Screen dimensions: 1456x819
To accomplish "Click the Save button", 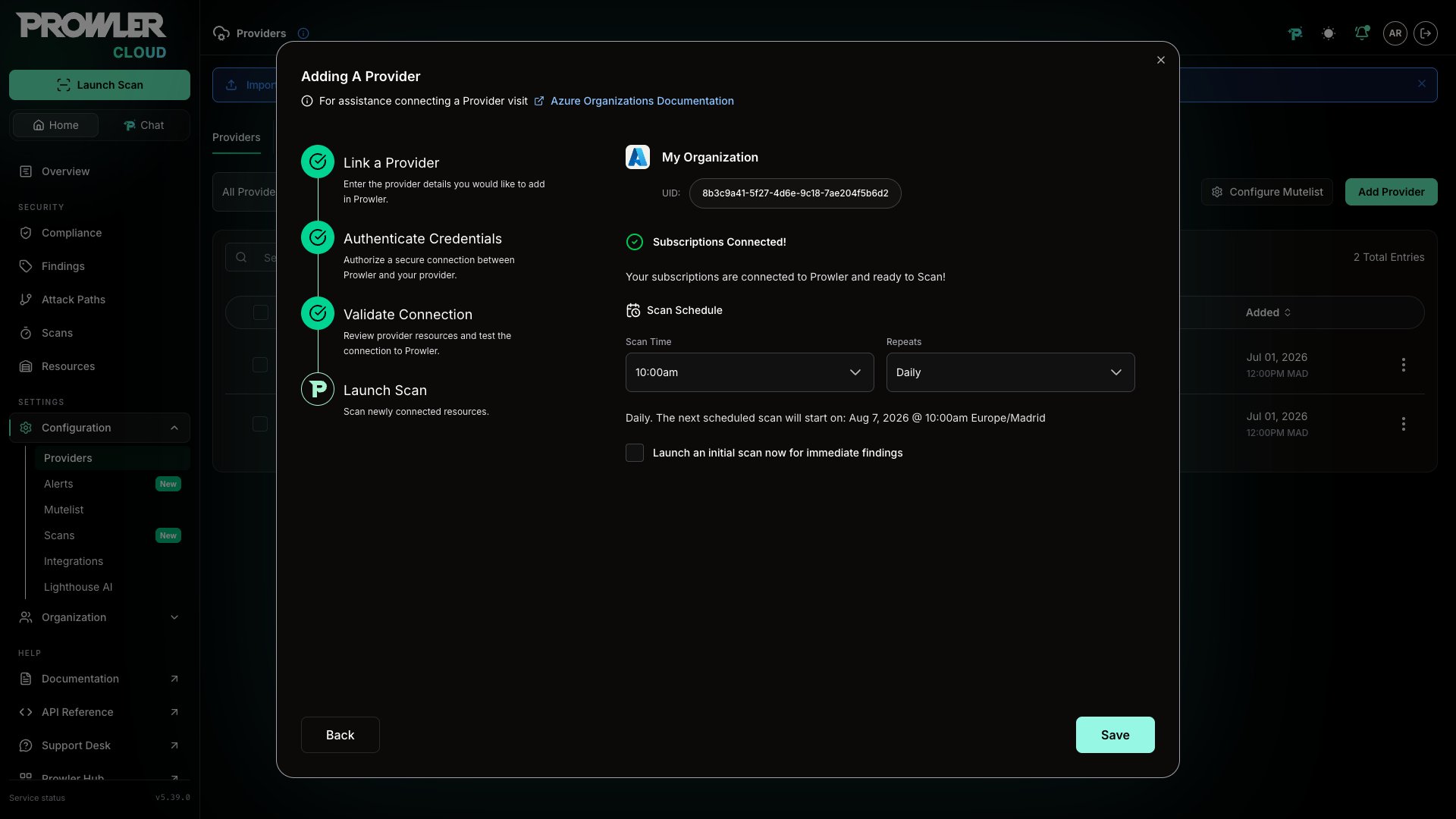I will tap(1115, 735).
